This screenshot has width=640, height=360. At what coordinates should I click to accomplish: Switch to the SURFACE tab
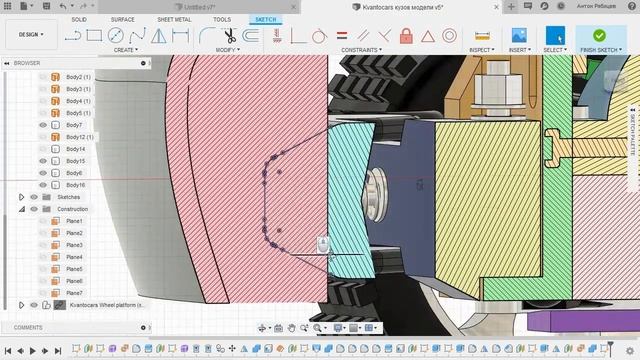point(122,20)
